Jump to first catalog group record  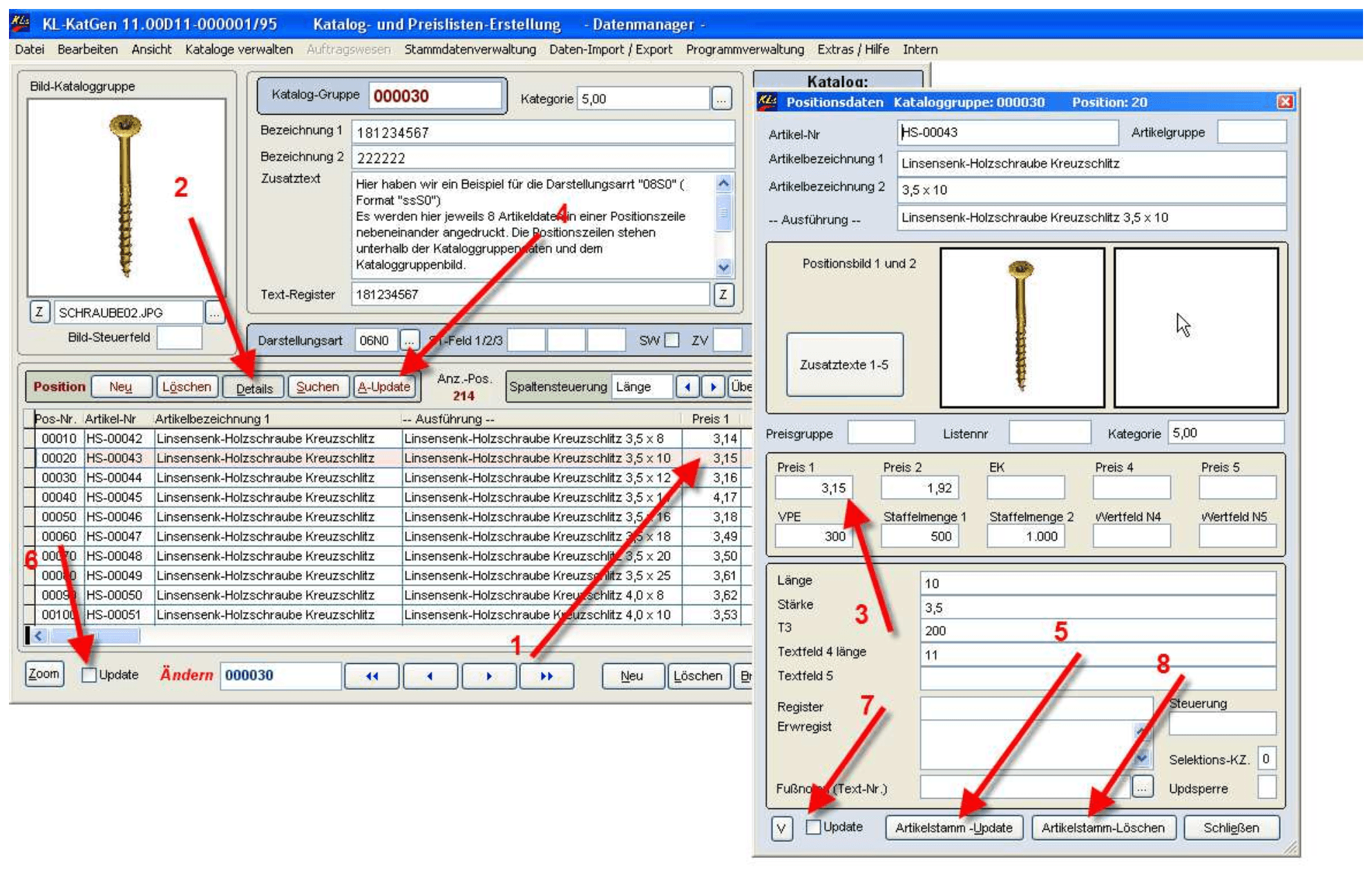[372, 676]
